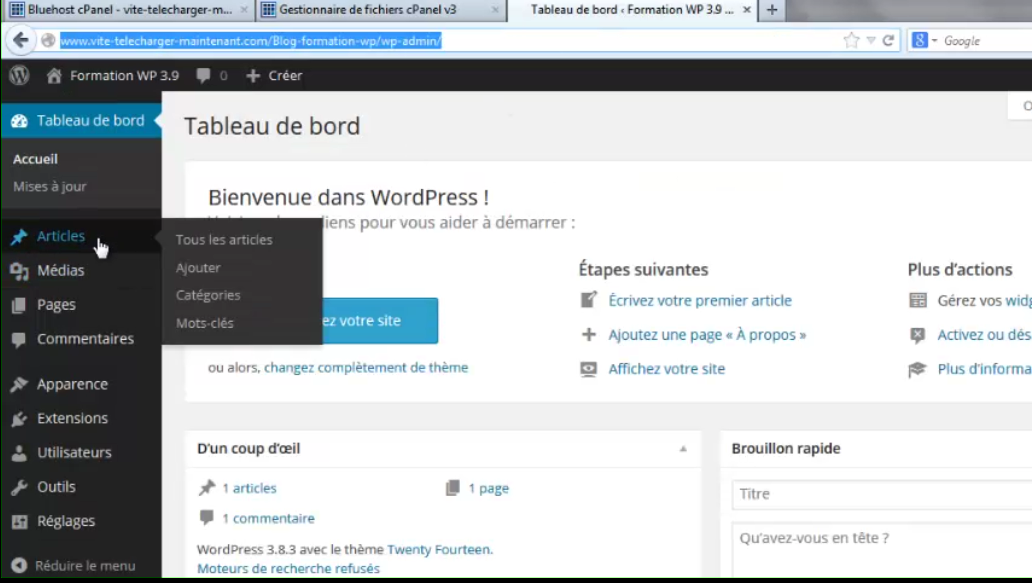The width and height of the screenshot is (1032, 583).
Task: Click the Utilisateurs person icon
Action: [x=19, y=453]
